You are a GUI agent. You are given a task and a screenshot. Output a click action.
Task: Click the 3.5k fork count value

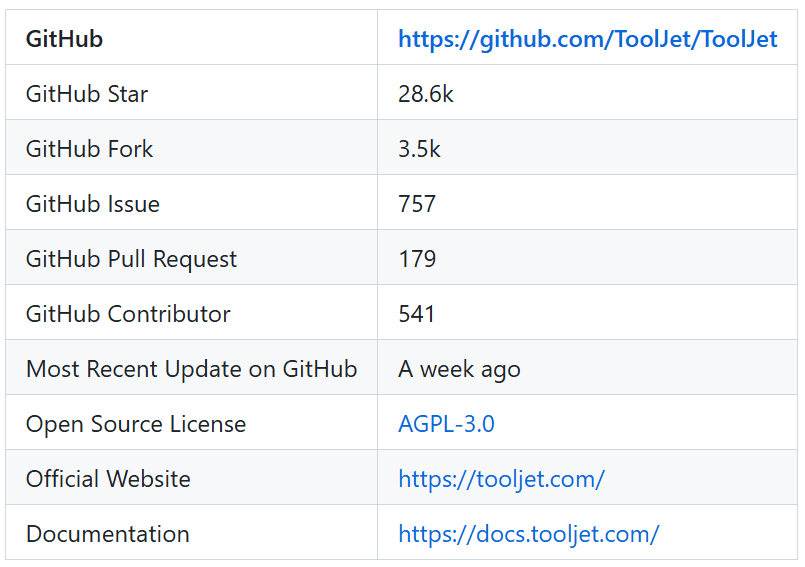pos(419,149)
